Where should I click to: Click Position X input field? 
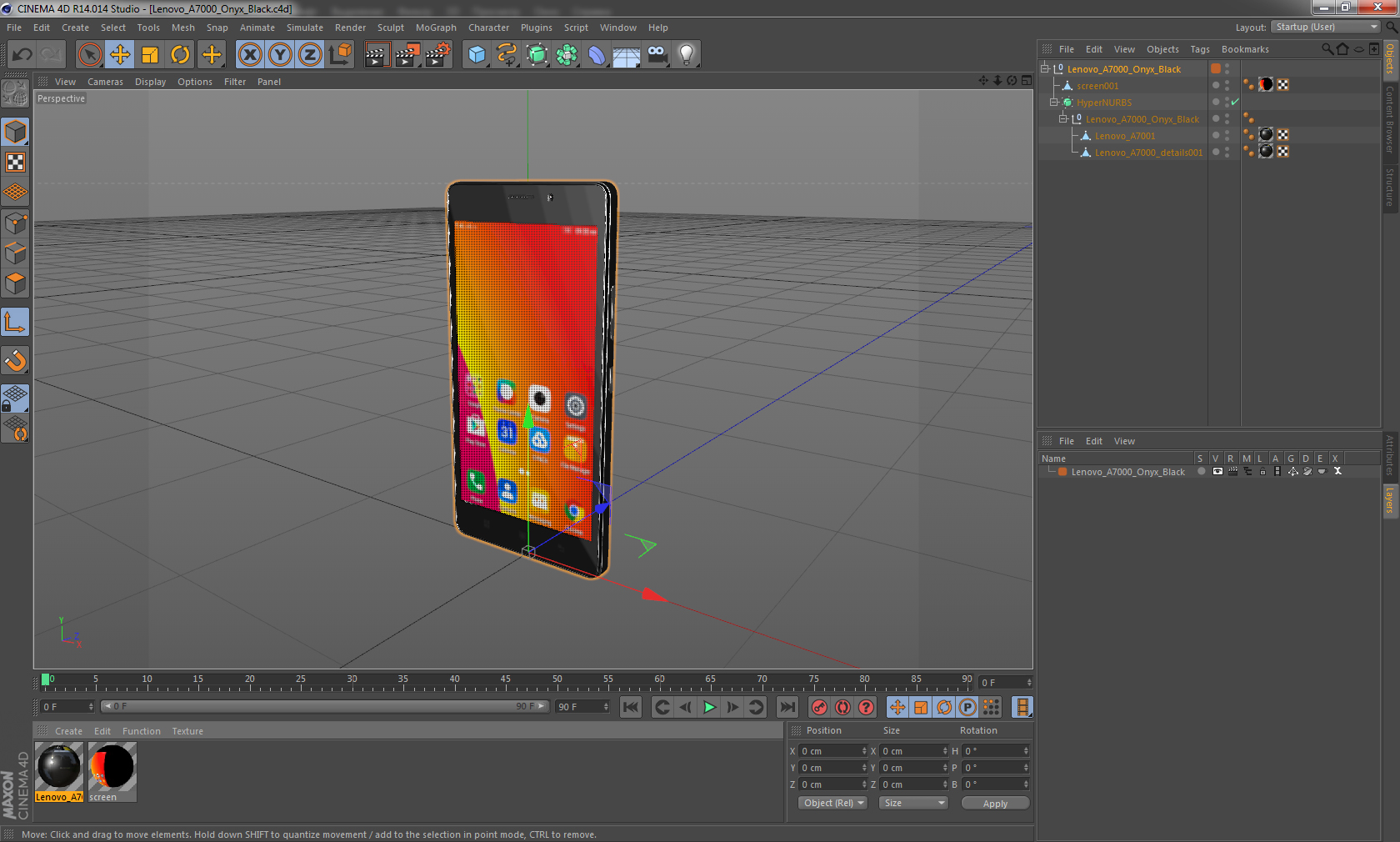point(833,751)
